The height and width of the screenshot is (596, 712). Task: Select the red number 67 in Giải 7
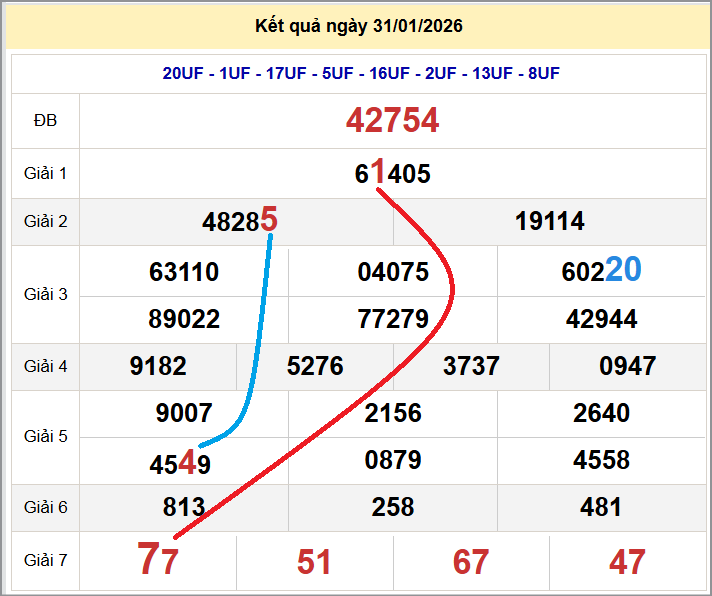(471, 562)
